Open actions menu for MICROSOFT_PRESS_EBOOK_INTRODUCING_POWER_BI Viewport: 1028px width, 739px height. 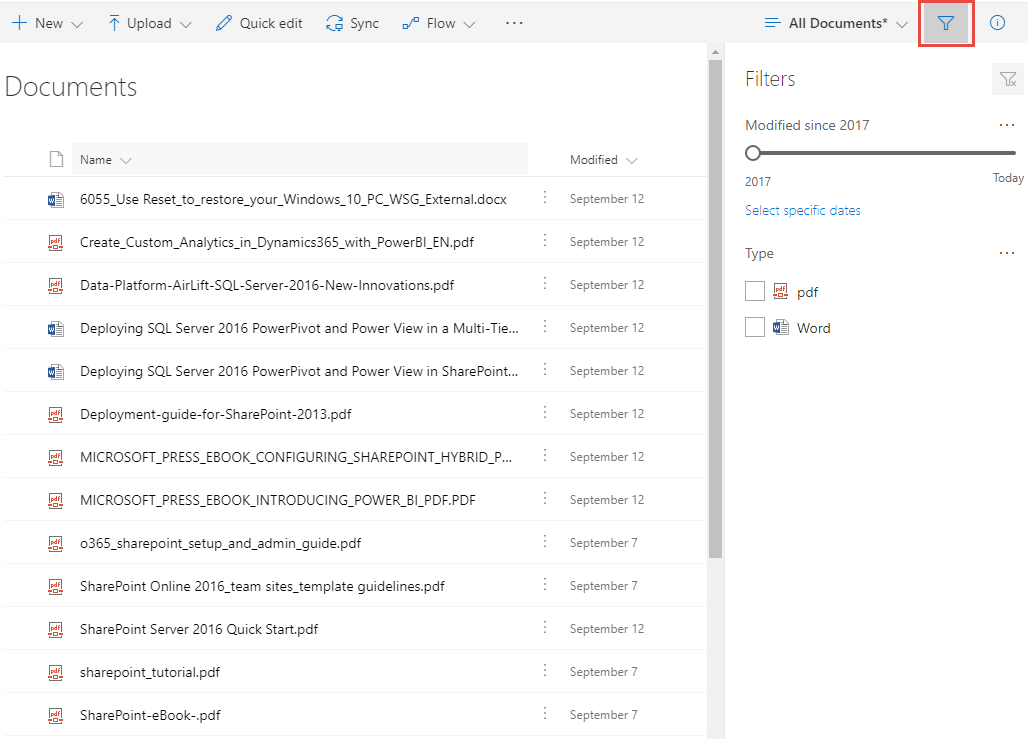tap(545, 498)
